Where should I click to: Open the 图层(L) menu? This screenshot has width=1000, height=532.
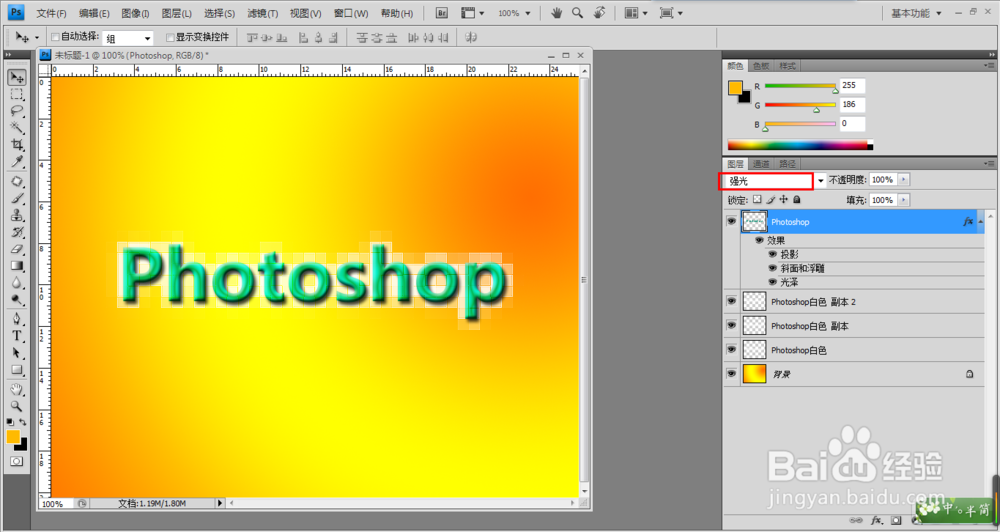[177, 13]
